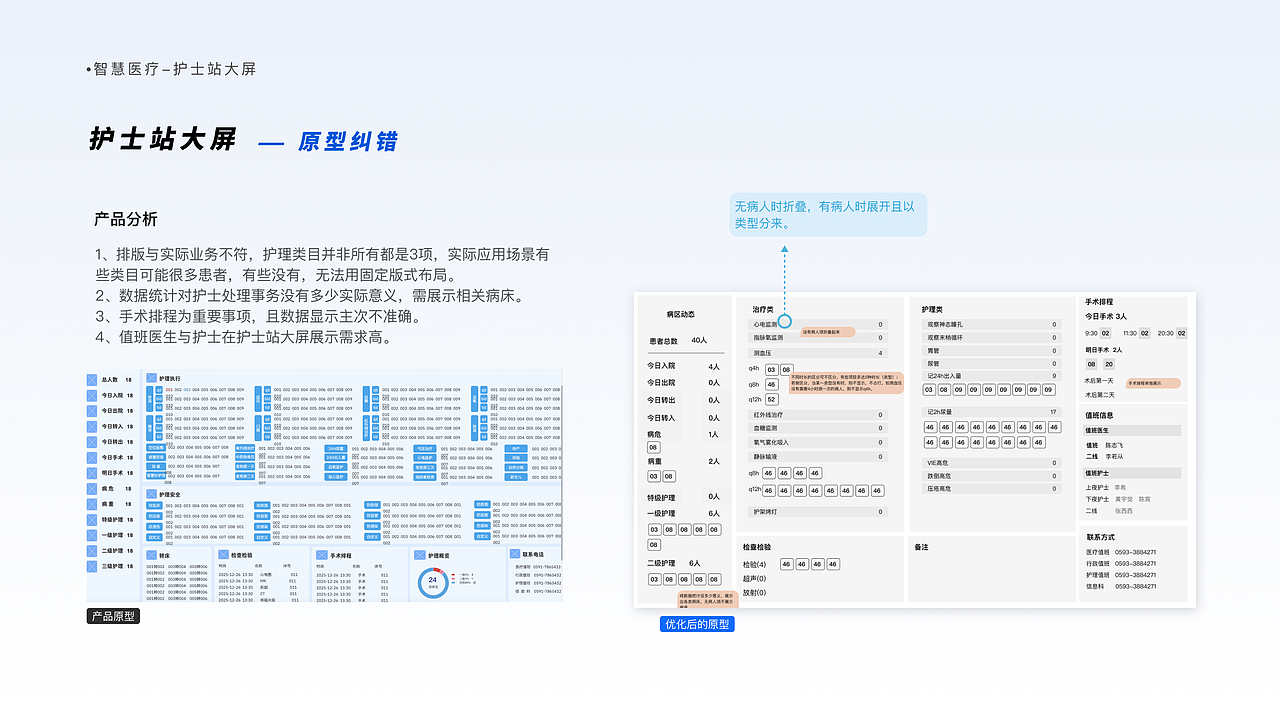This screenshot has width=1280, height=720.
Task: Click the 护理执行 panel icon
Action: click(152, 378)
